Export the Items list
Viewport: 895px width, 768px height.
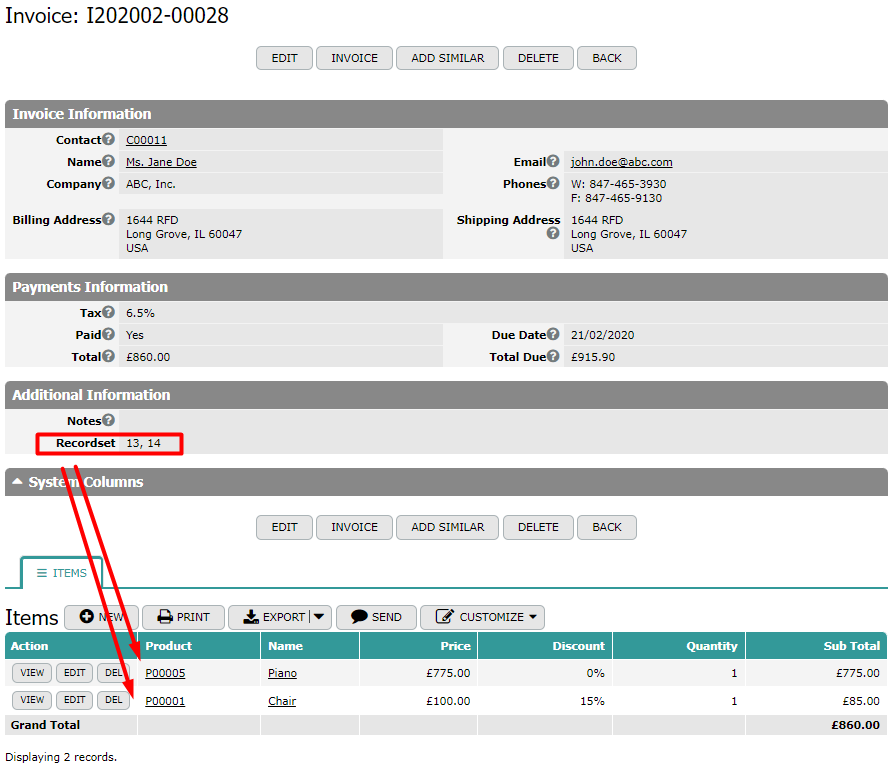(x=275, y=617)
